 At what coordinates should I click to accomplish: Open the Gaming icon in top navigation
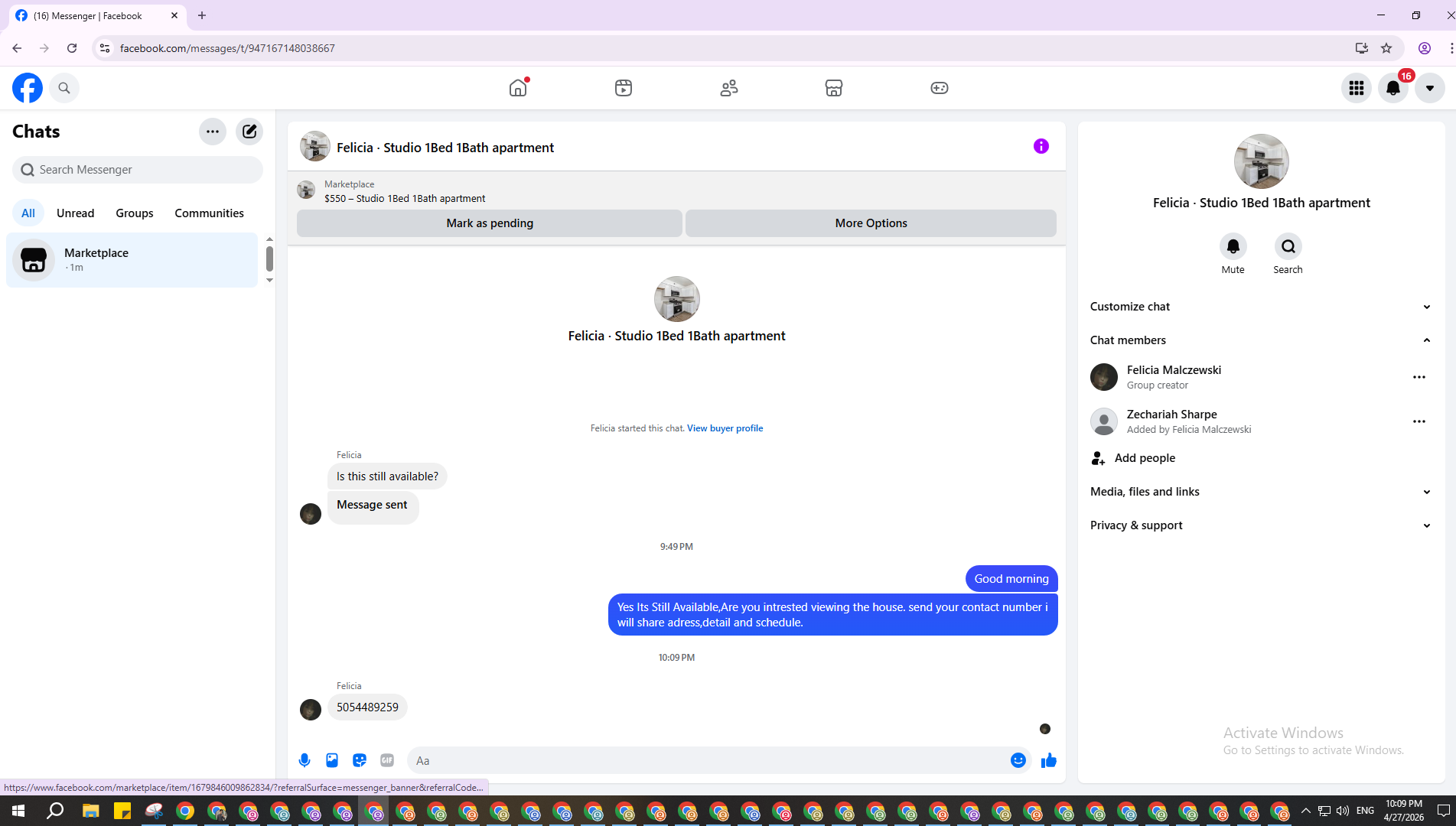[940, 88]
